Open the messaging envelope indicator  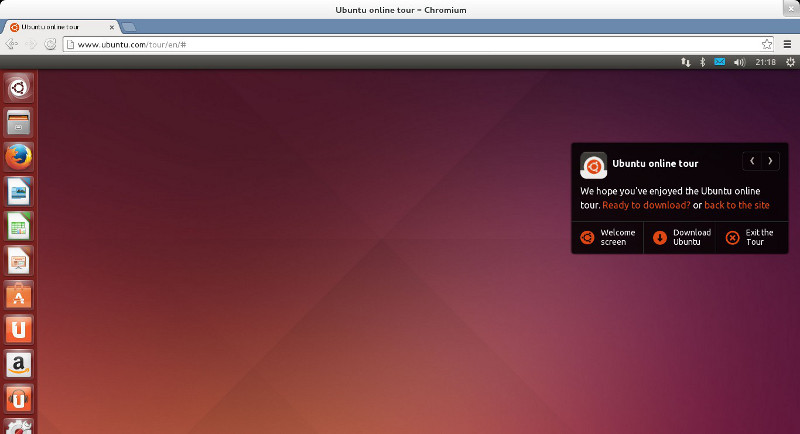pyautogui.click(x=719, y=62)
